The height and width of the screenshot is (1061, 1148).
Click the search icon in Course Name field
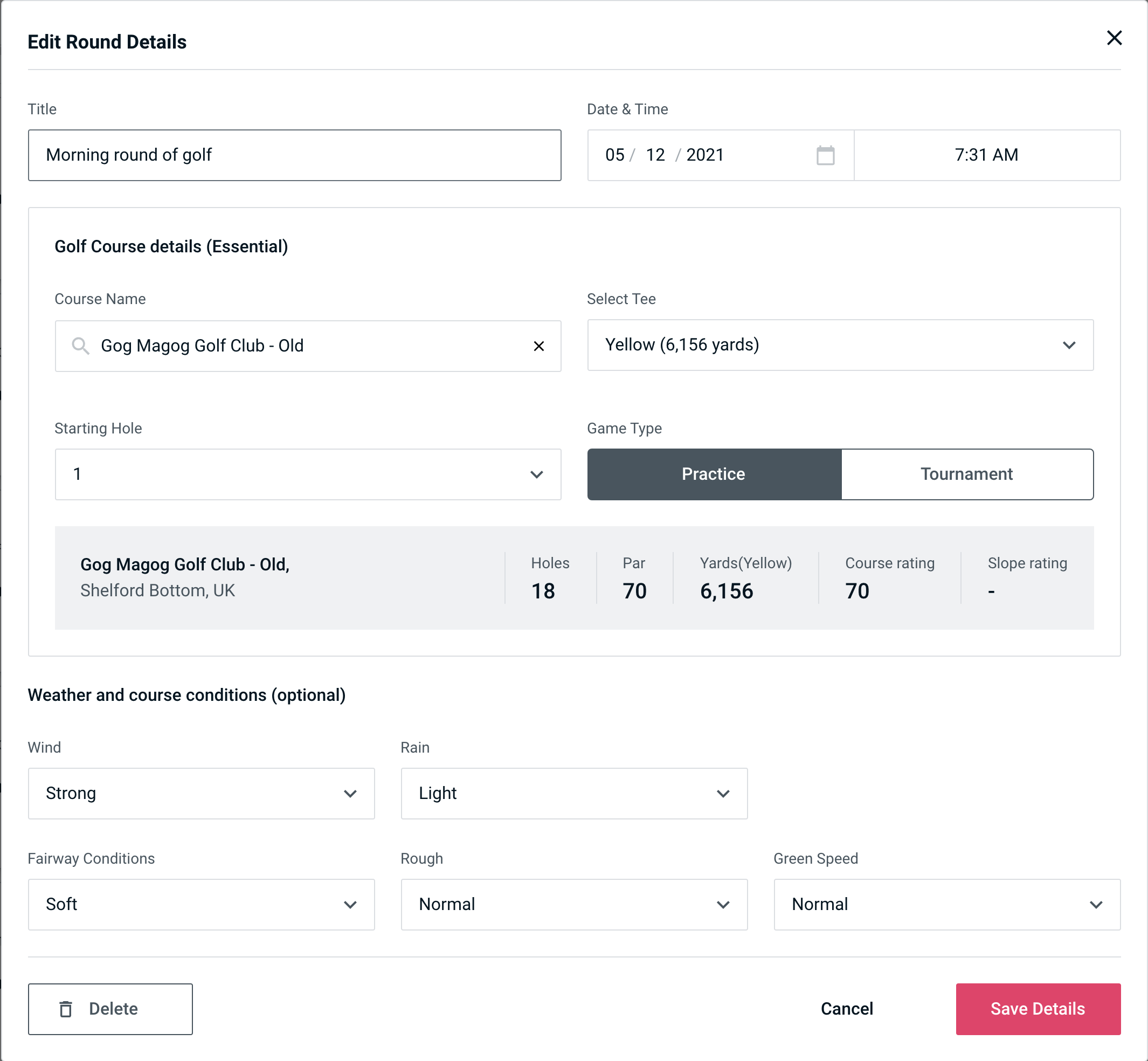tap(81, 345)
